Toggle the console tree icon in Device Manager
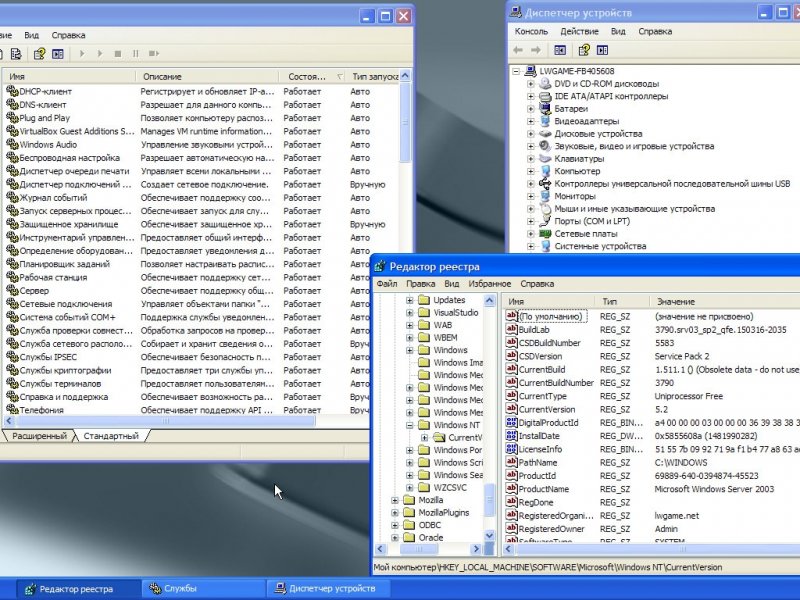This screenshot has width=800, height=600. pos(560,50)
